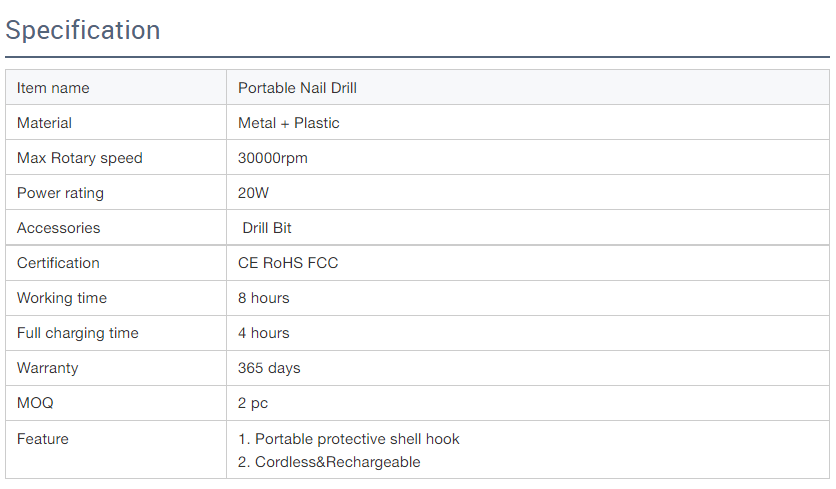Screen dimensions: 836x489
Task: Select the CE RoHS FCC text
Action: 288,263
